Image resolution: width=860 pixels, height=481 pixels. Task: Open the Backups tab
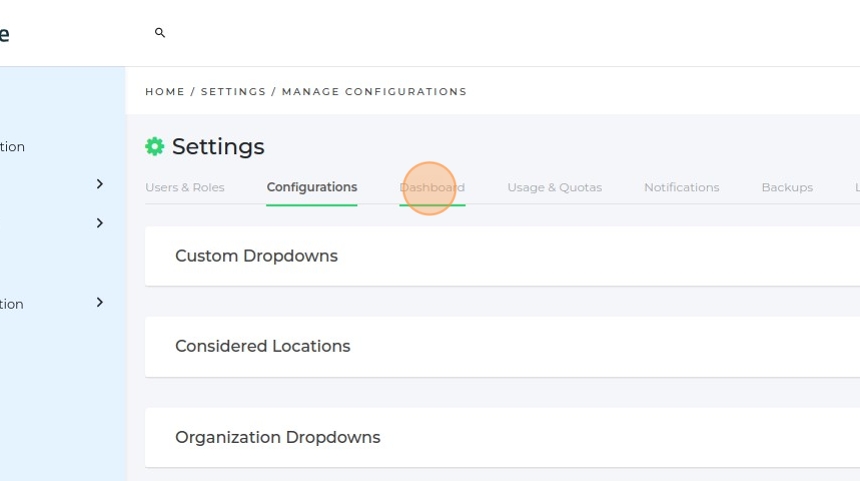tap(787, 188)
